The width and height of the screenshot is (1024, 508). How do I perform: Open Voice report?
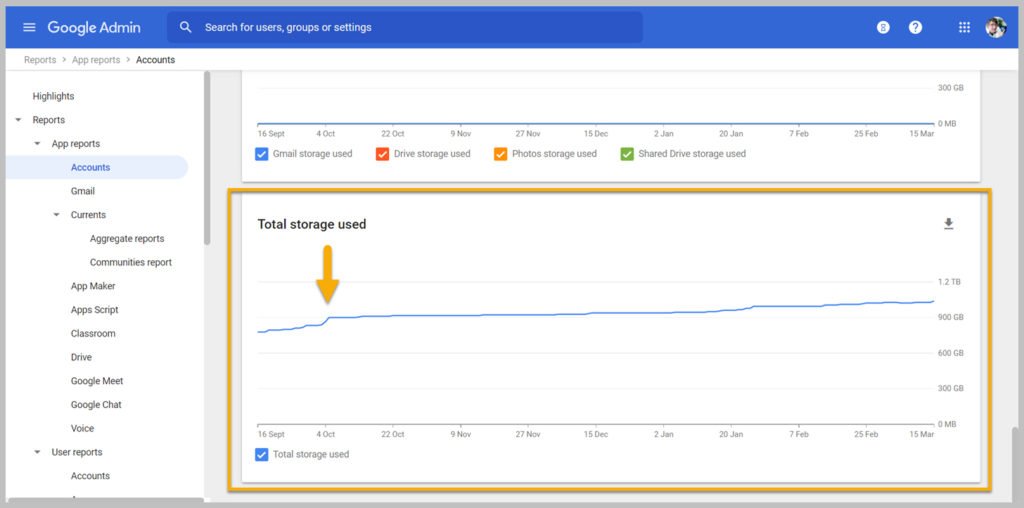pyautogui.click(x=82, y=428)
